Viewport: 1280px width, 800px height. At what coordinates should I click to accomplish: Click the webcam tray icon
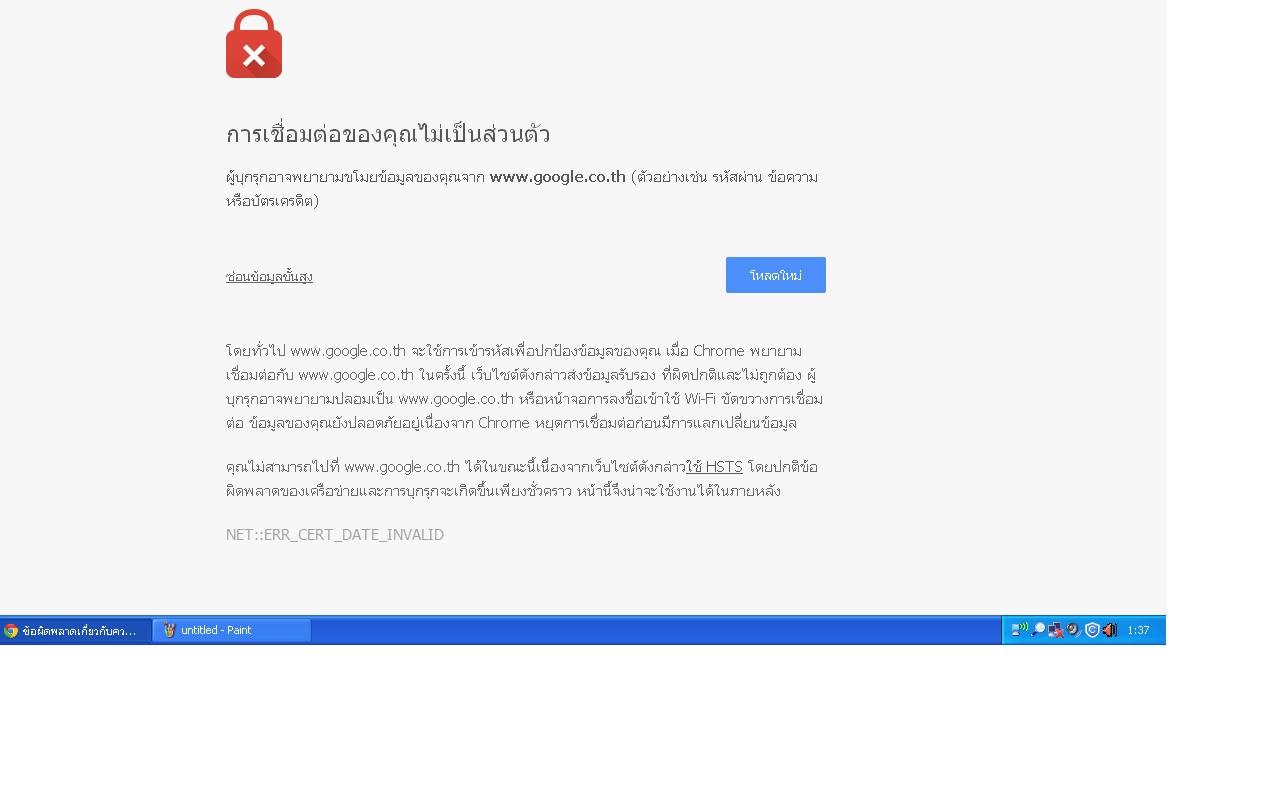1074,630
